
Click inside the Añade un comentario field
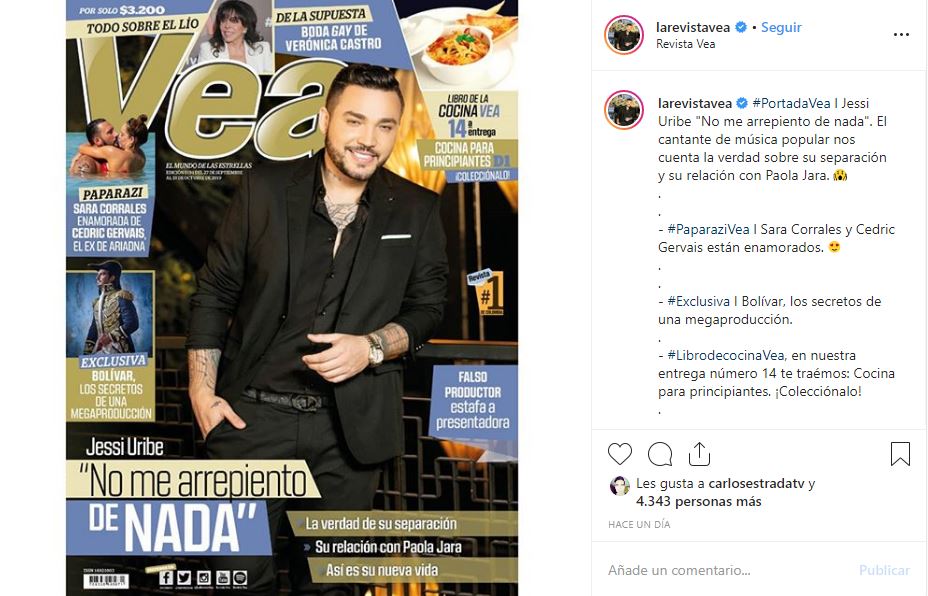[x=728, y=570]
